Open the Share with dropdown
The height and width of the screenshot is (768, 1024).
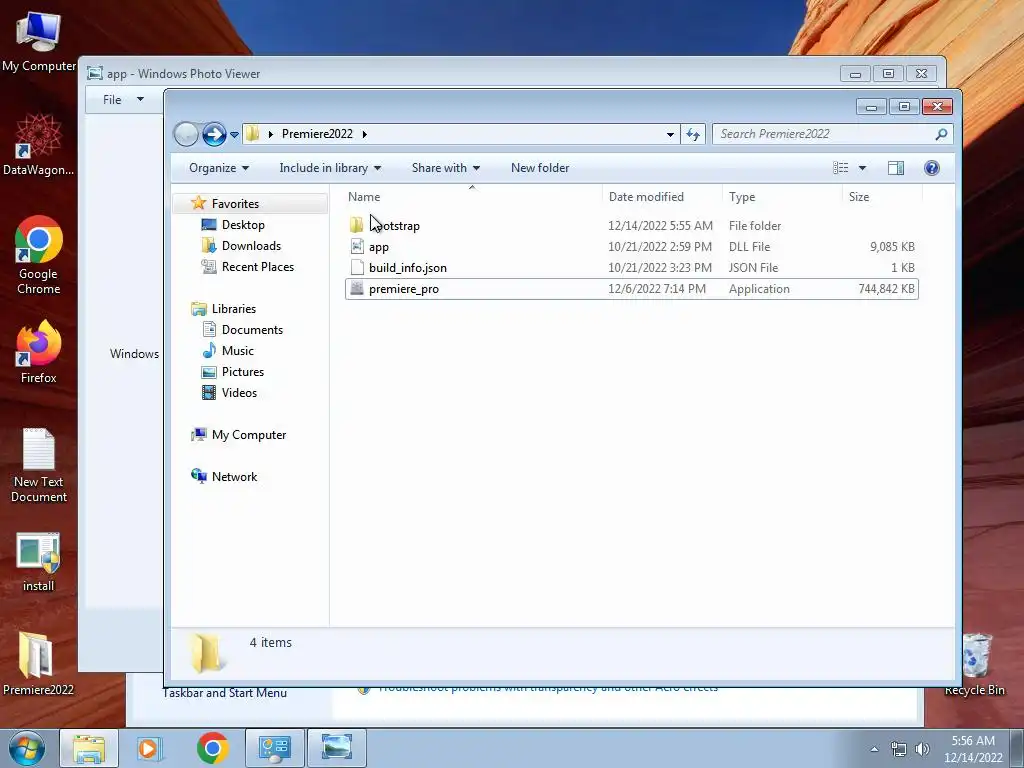click(446, 168)
